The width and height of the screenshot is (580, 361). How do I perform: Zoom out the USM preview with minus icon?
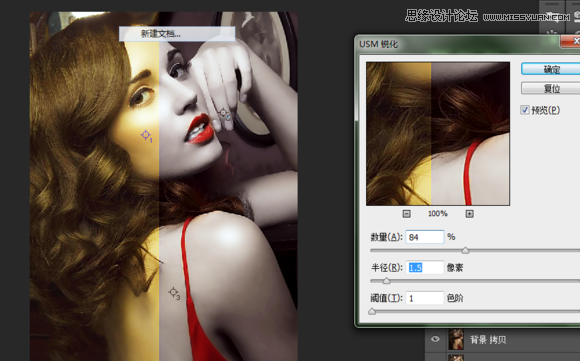[x=407, y=214]
